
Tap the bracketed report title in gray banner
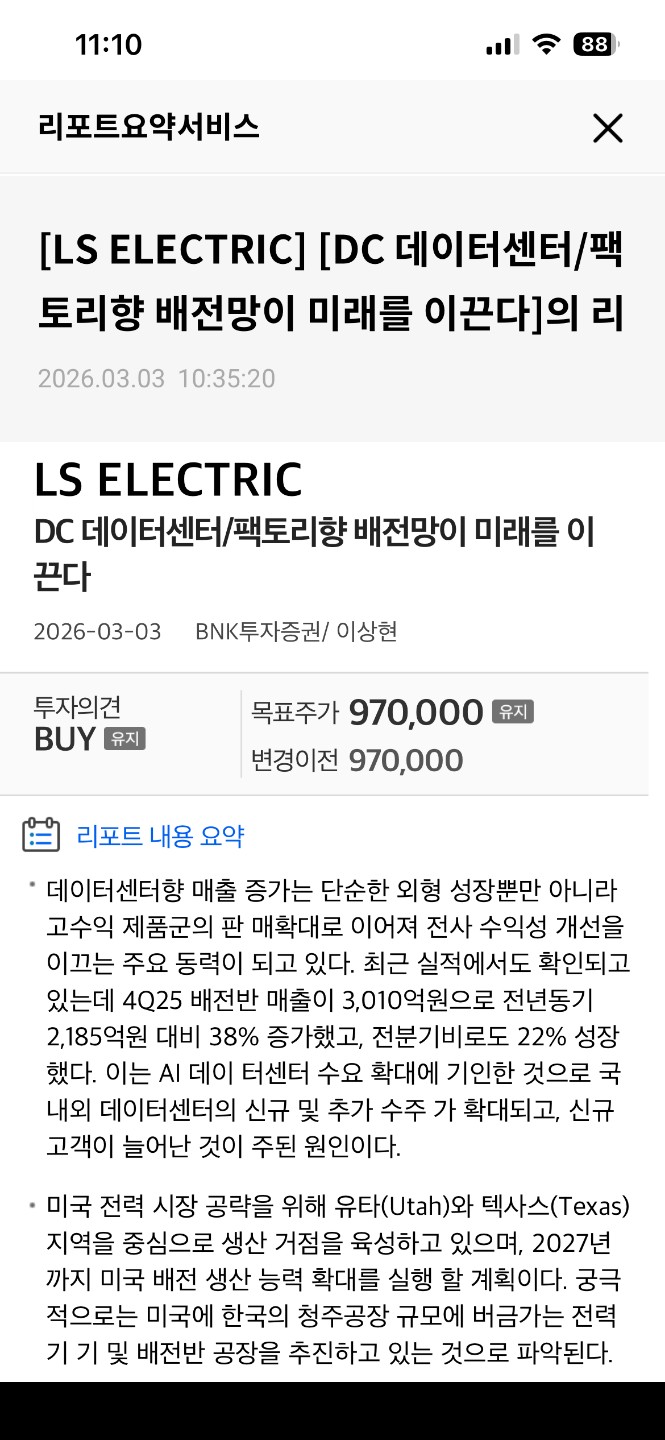(x=331, y=283)
